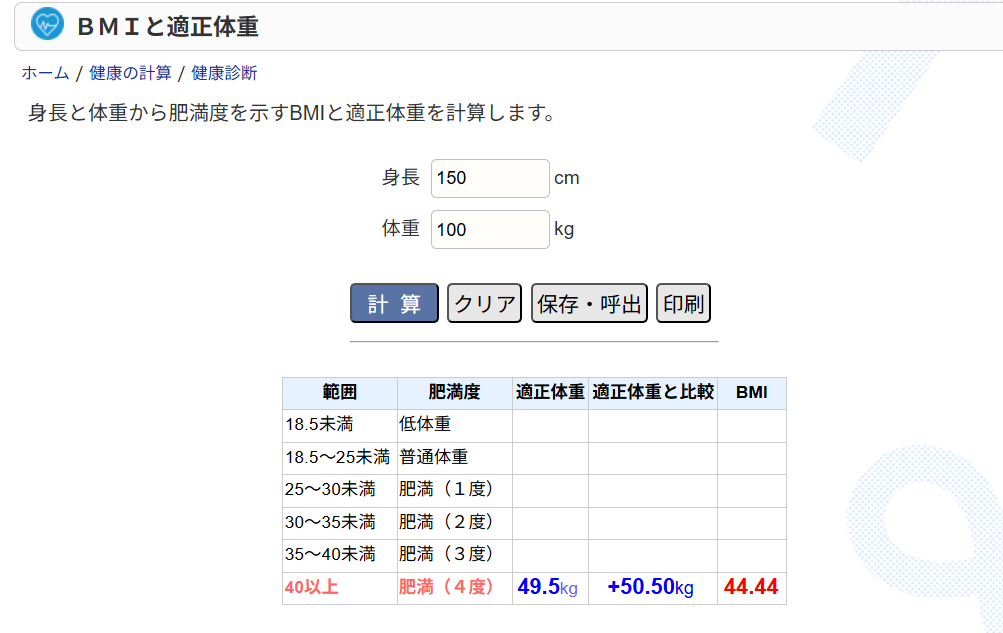The width and height of the screenshot is (1003, 633).
Task: Click the 適正体重 column header
Action: (x=550, y=393)
